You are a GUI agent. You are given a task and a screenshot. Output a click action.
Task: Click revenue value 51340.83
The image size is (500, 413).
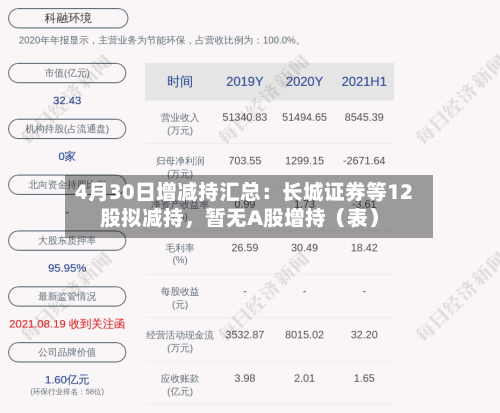pyautogui.click(x=245, y=117)
